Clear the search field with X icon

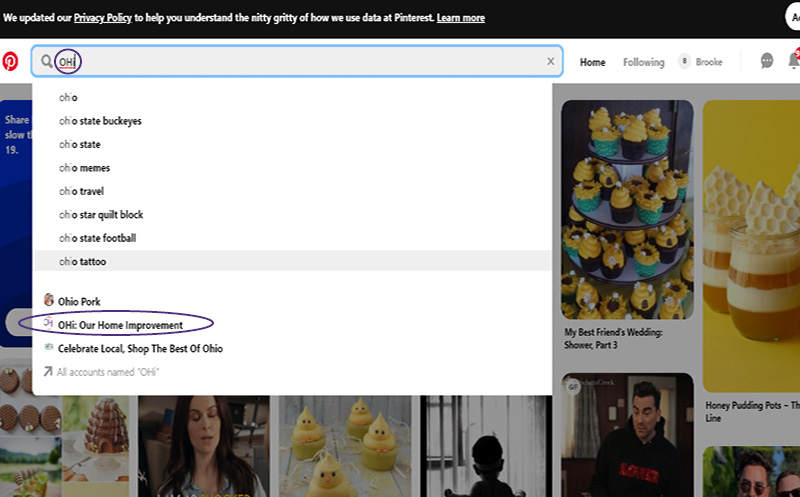pos(551,61)
